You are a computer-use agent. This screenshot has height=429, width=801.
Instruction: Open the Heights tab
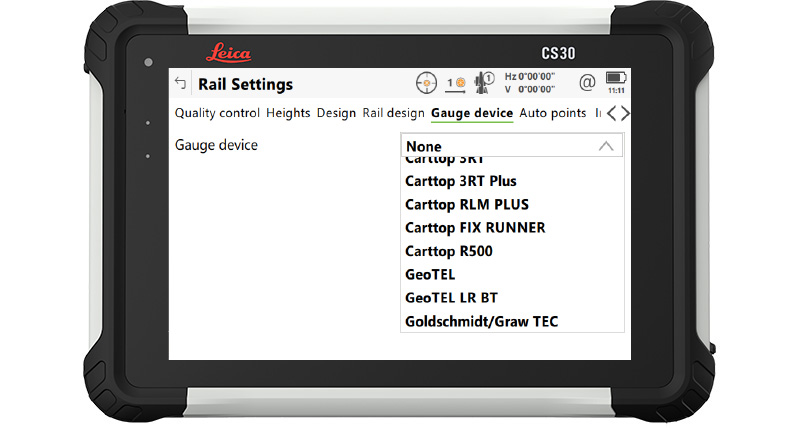[x=288, y=114]
